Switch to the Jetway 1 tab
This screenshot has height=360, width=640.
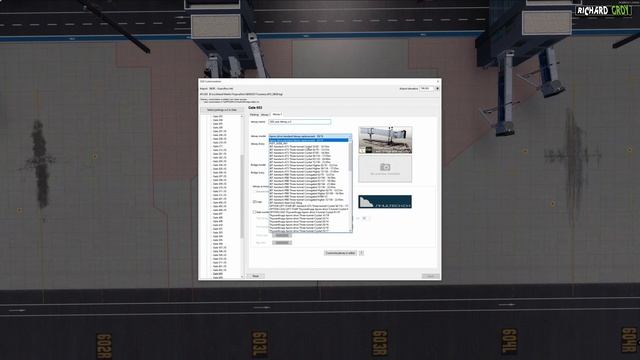(x=265, y=115)
